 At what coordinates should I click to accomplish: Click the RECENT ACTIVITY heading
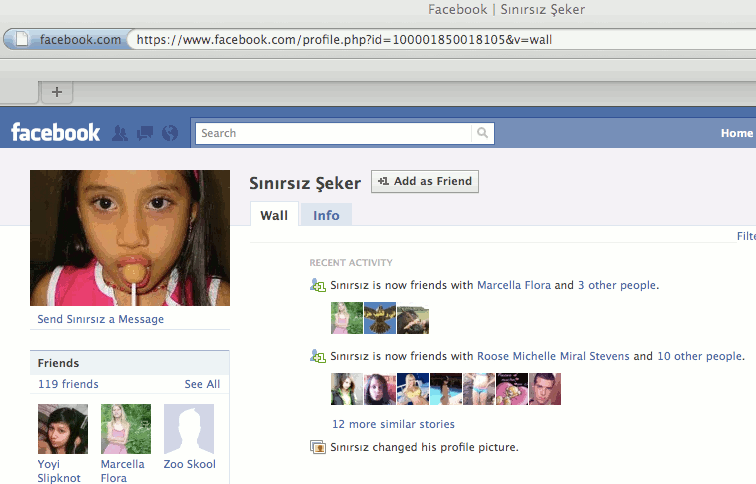coord(351,263)
